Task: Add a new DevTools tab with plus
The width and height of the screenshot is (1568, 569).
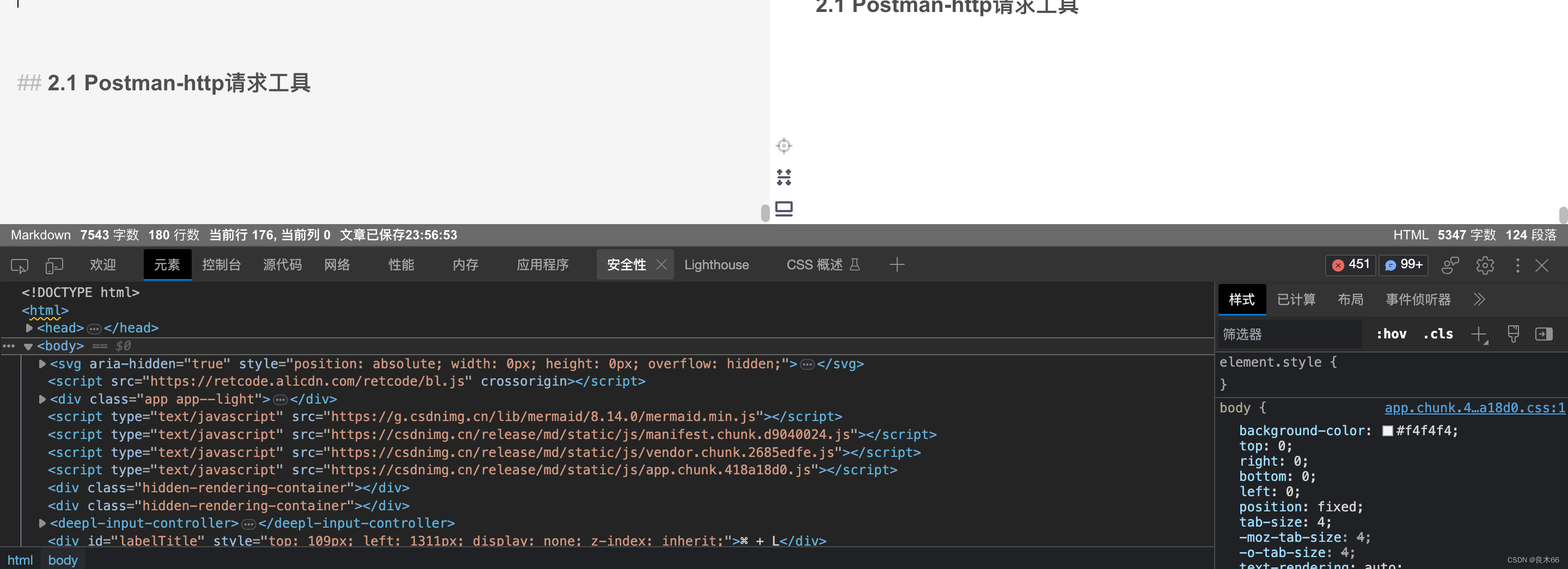Action: tap(897, 264)
